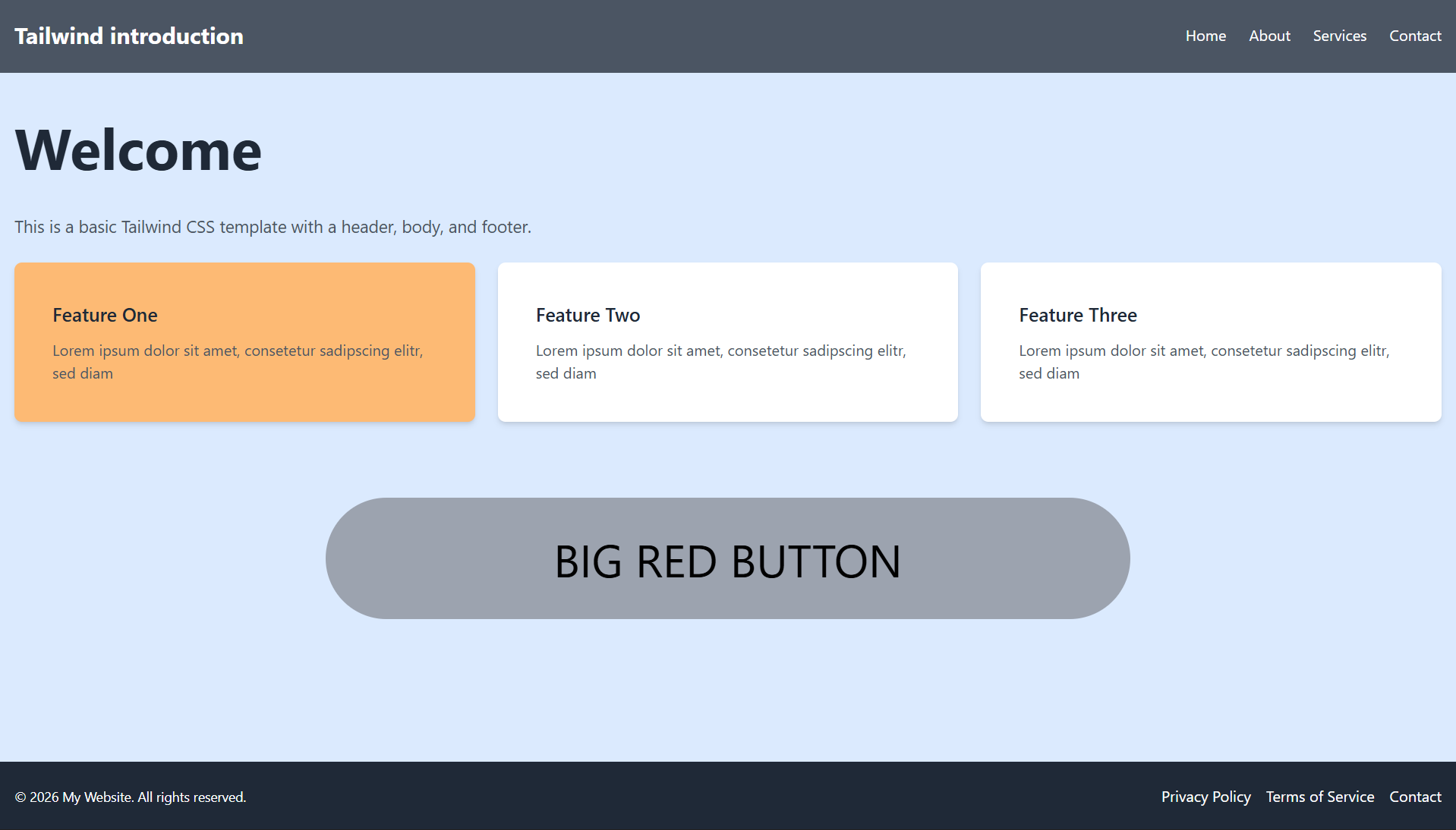Screen dimensions: 1456x830
Task: Click the lorem ipsum text under Feature Three
Action: point(1203,362)
